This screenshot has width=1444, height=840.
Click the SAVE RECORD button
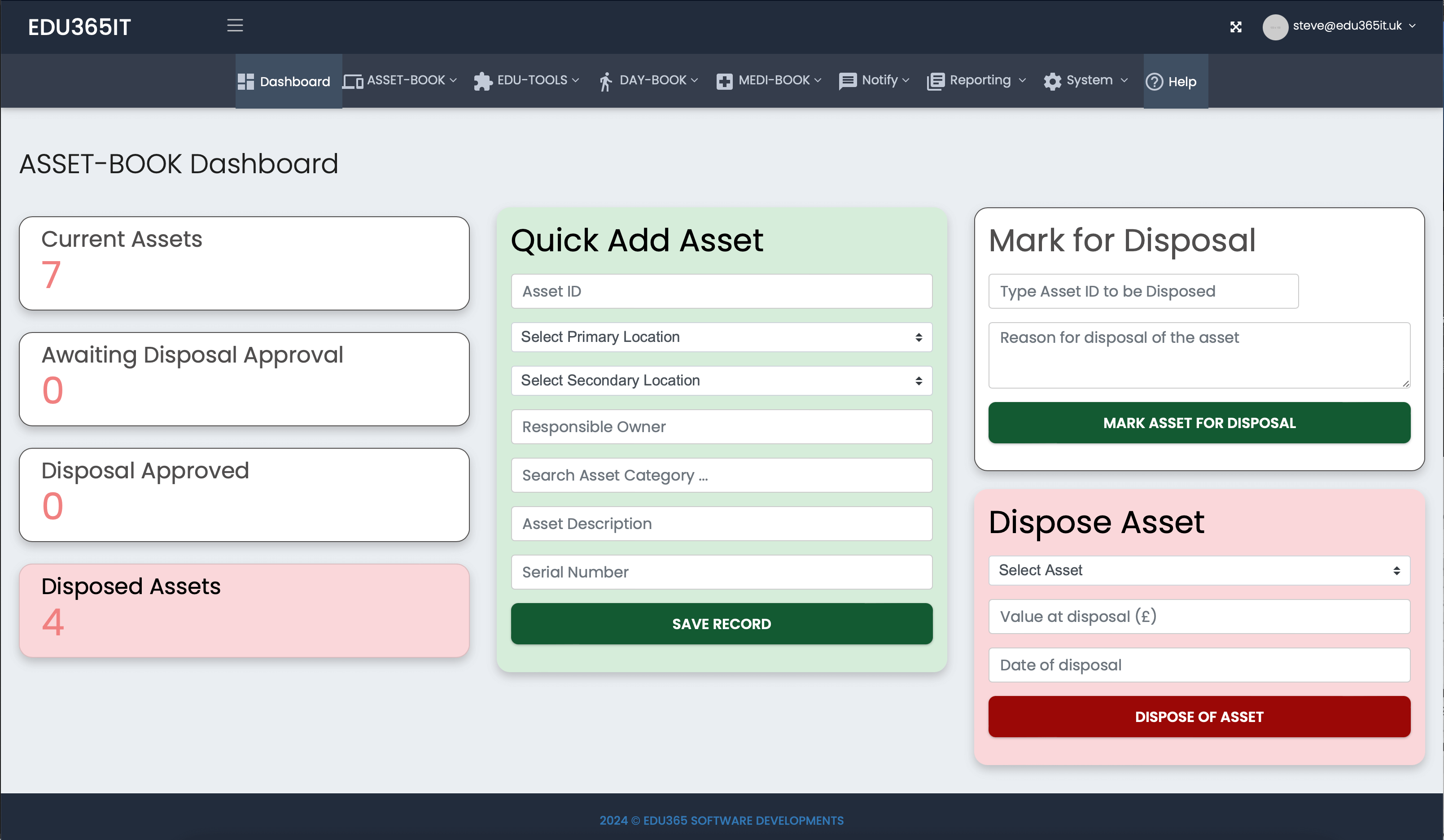tap(722, 624)
